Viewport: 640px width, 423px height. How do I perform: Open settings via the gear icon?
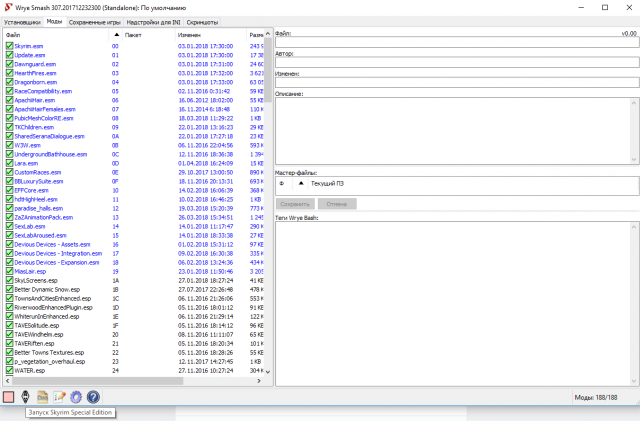(x=76, y=397)
